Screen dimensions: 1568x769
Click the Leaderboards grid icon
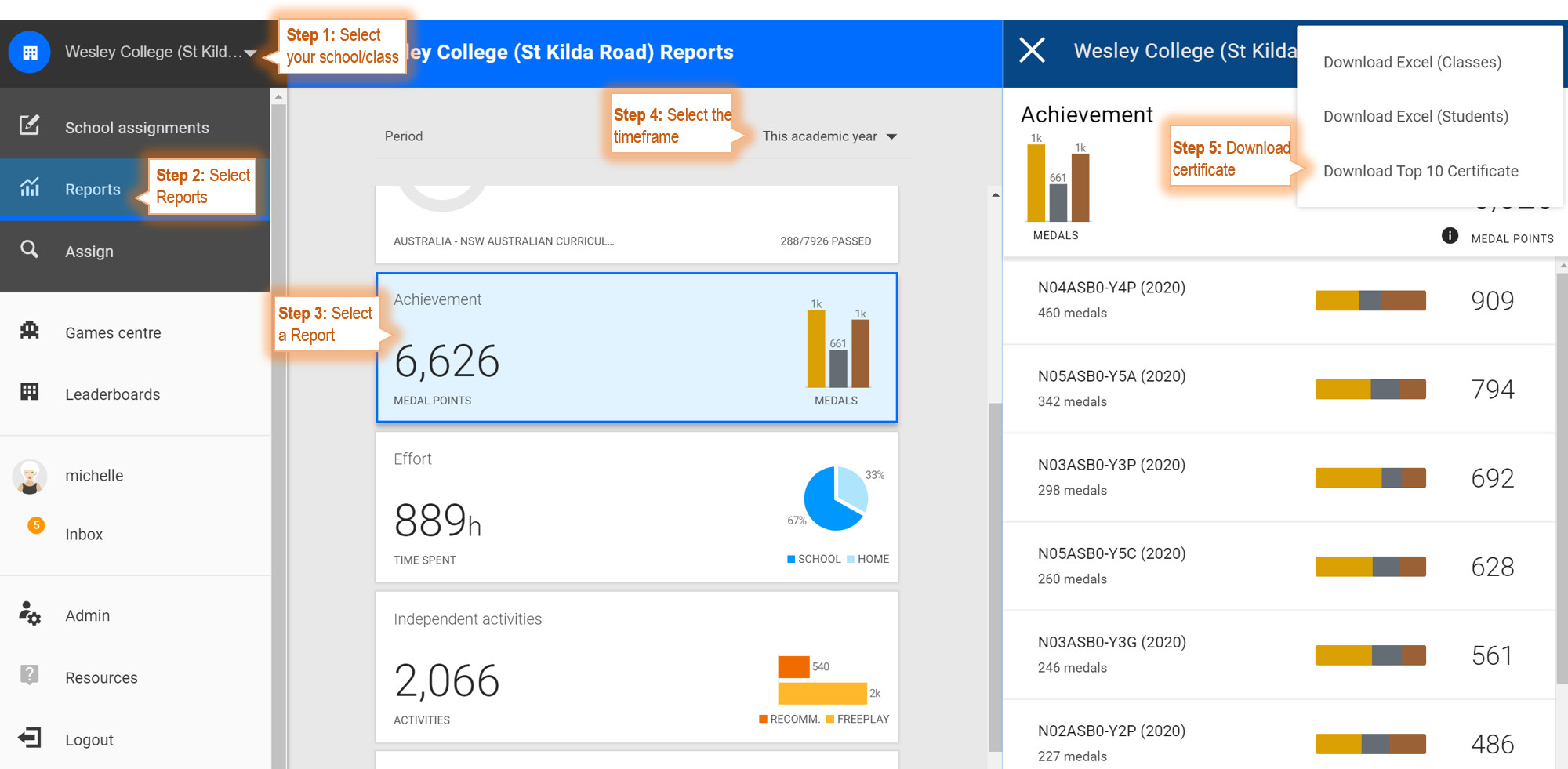pos(30,392)
